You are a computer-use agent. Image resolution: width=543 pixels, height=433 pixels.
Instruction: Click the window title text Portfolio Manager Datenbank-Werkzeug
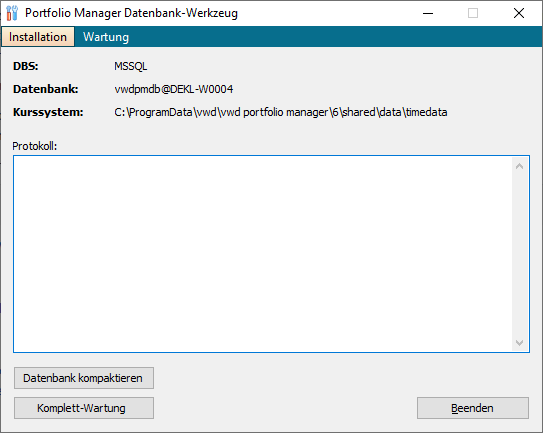131,13
